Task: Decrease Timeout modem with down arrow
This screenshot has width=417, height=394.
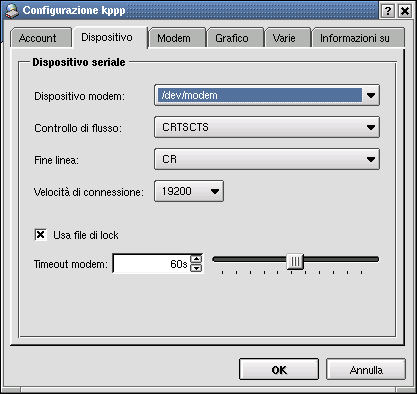Action: point(196,268)
